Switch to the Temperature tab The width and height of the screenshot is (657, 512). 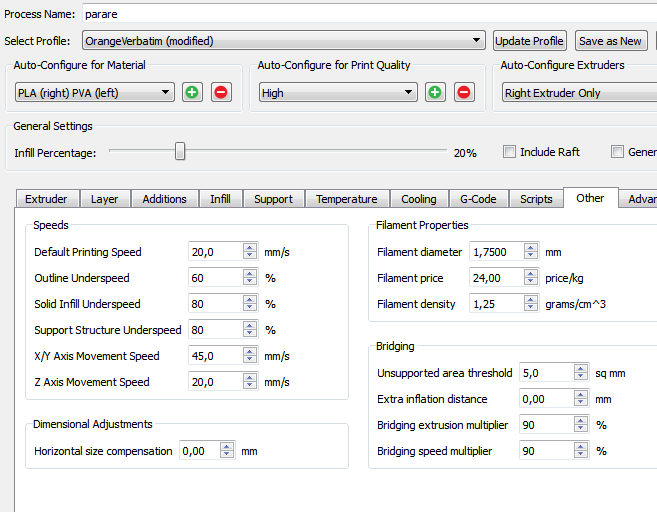pyautogui.click(x=346, y=199)
